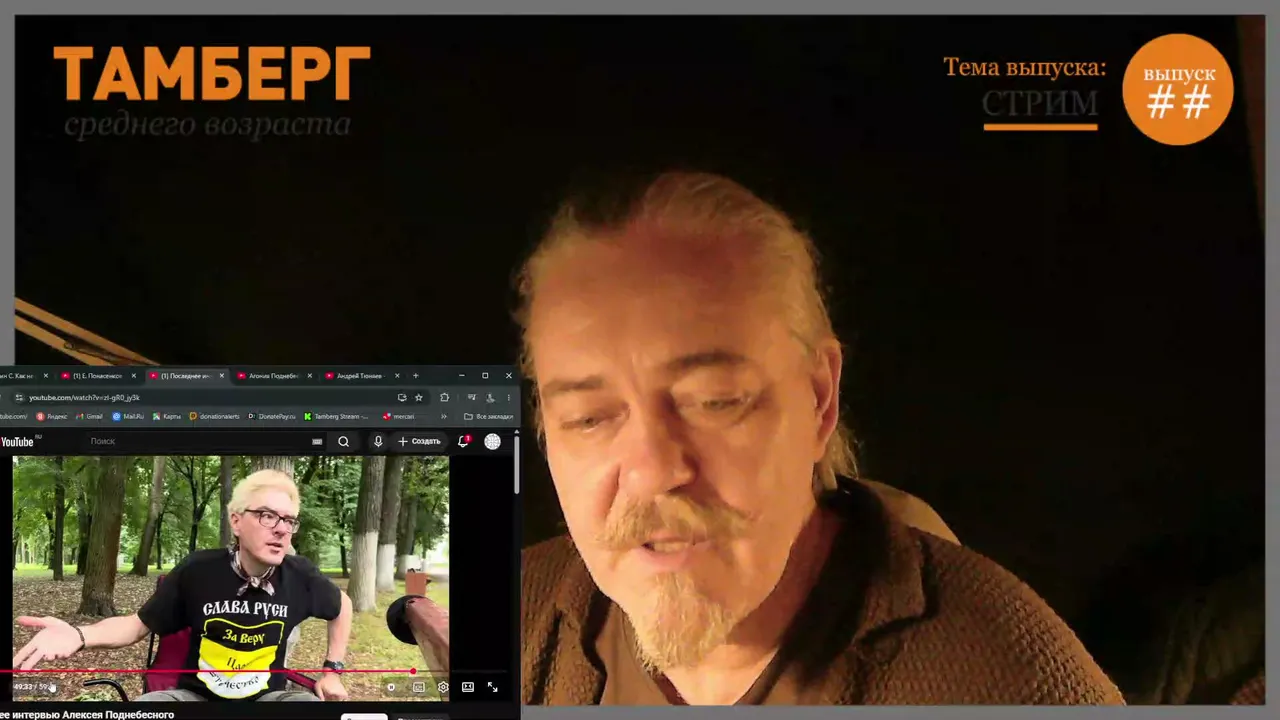Click the YouTube Поиск search field

[x=198, y=441]
